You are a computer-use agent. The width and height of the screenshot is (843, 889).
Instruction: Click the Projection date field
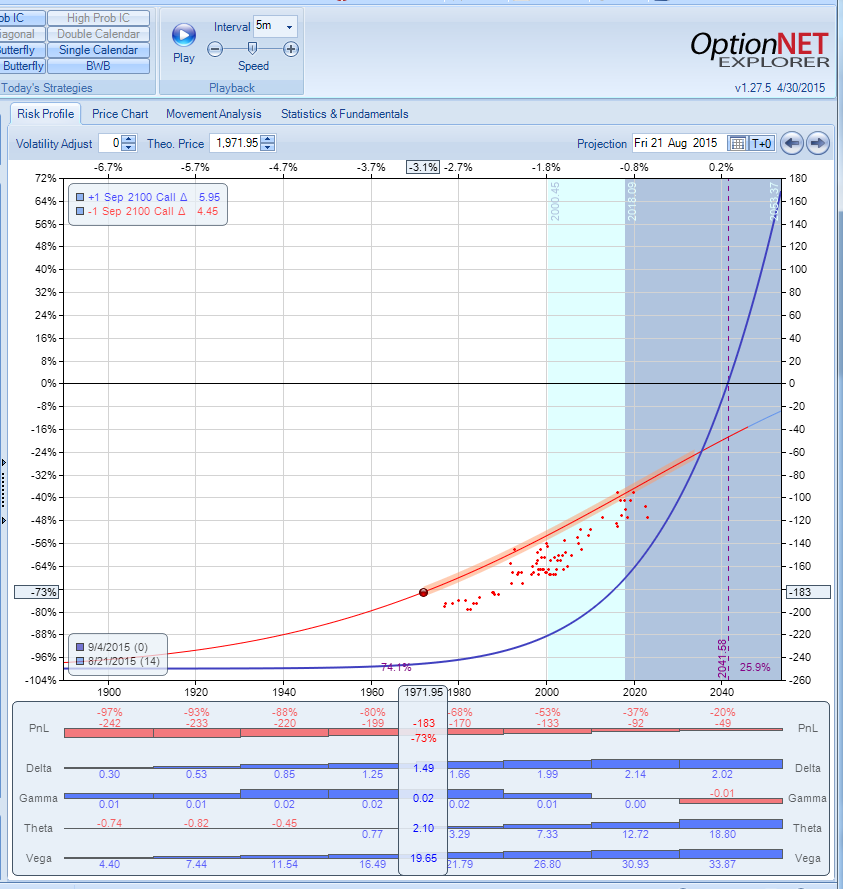(x=679, y=143)
